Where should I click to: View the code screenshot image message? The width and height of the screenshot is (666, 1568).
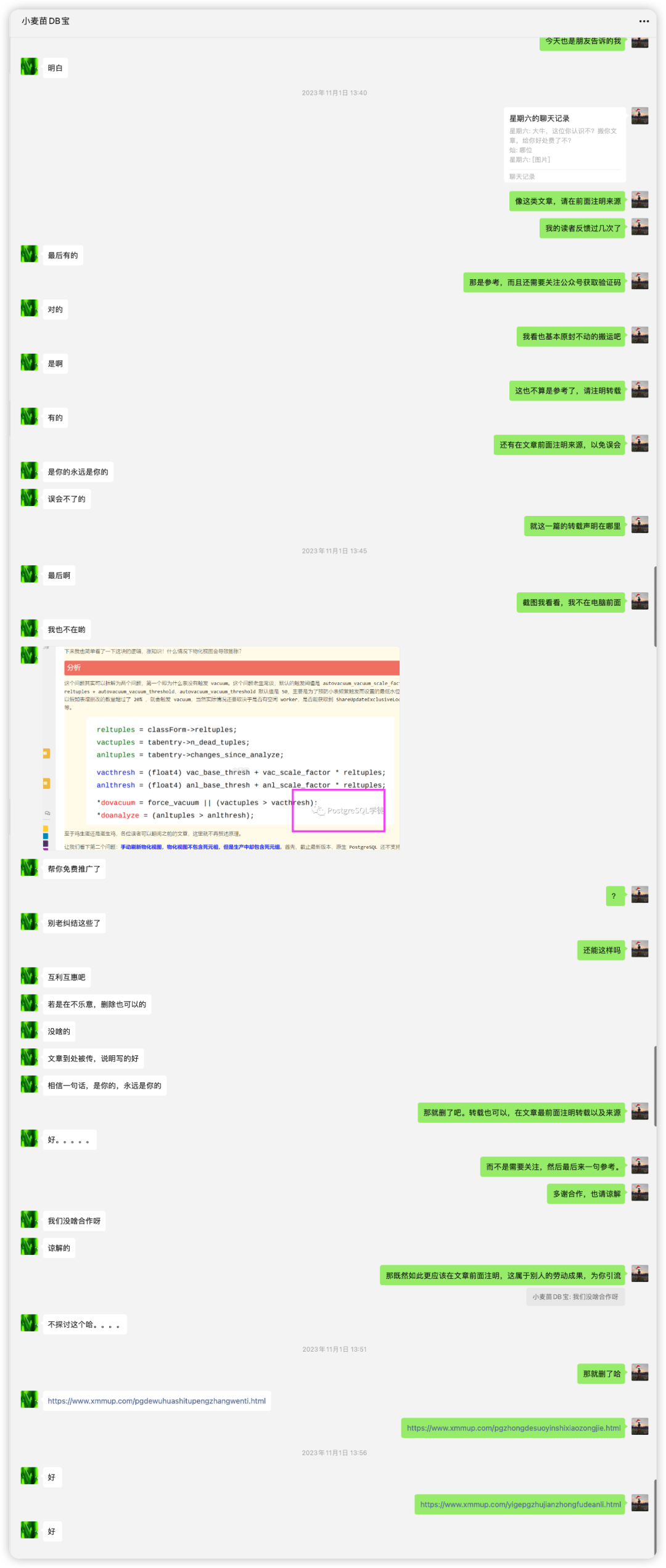click(221, 748)
